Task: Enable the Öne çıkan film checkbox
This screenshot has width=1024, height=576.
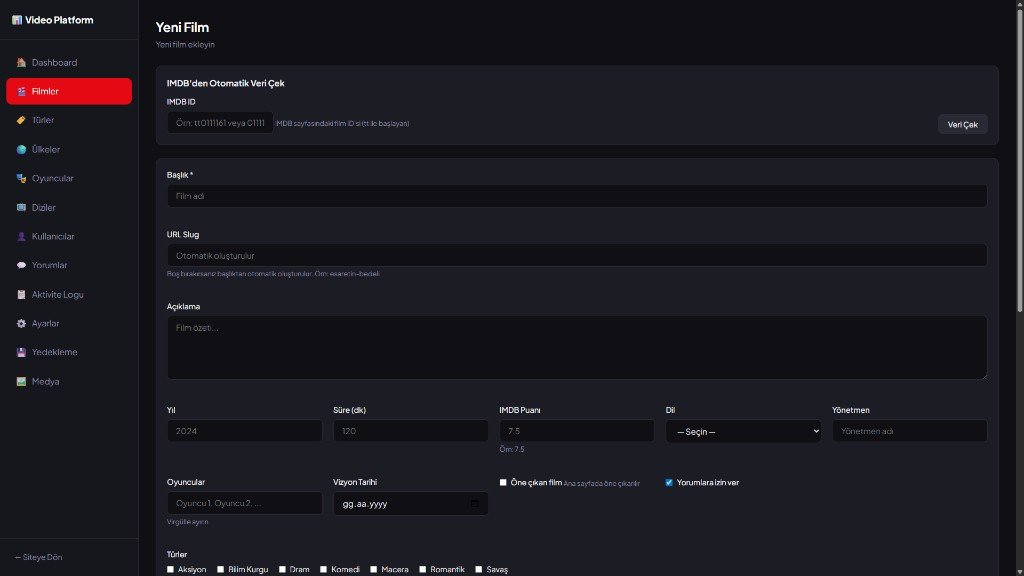Action: (x=504, y=482)
